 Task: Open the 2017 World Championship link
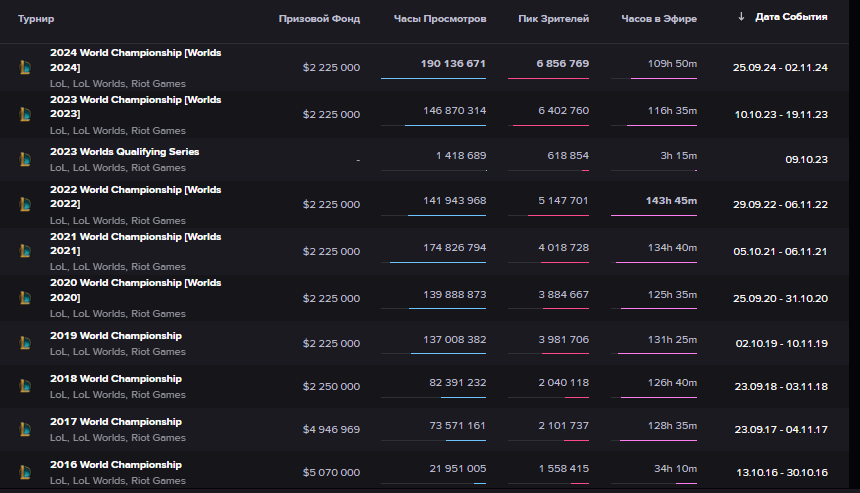click(x=116, y=422)
